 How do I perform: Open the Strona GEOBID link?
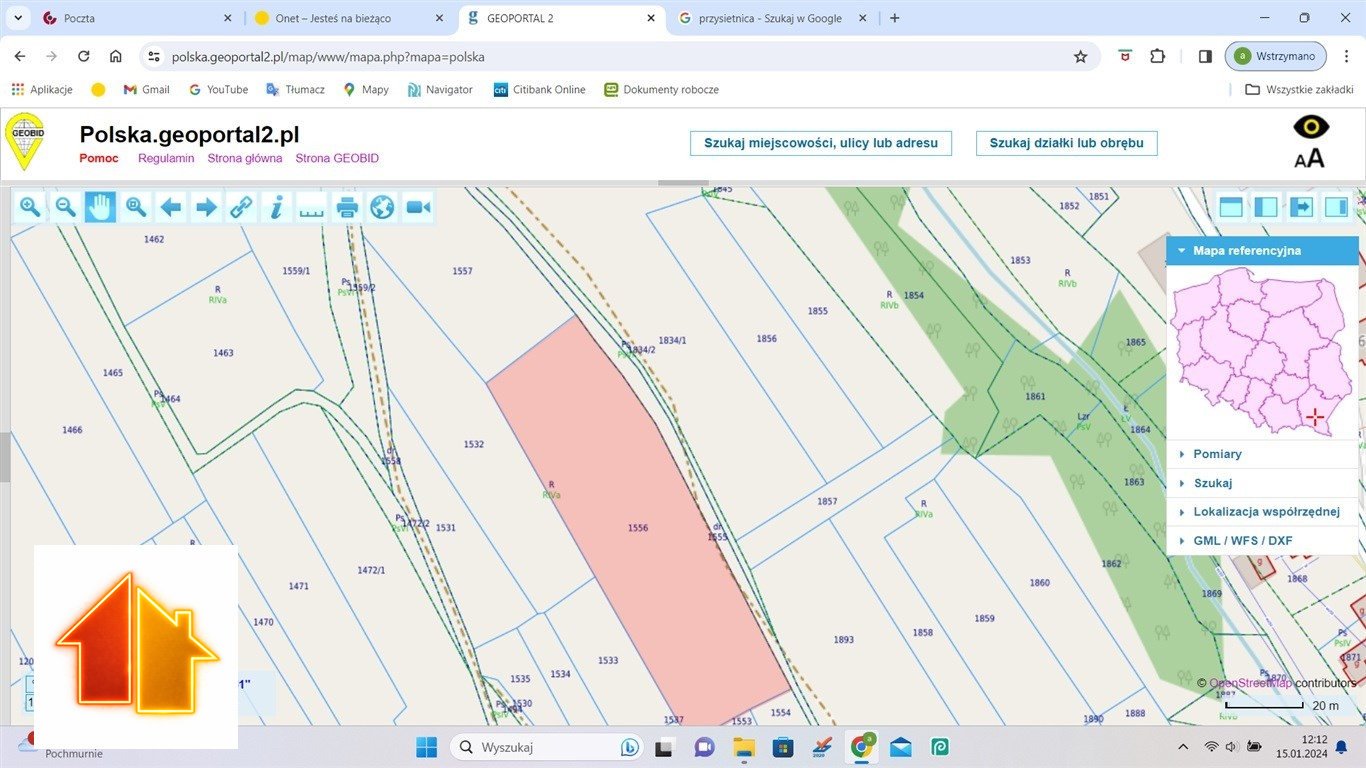[x=337, y=158]
